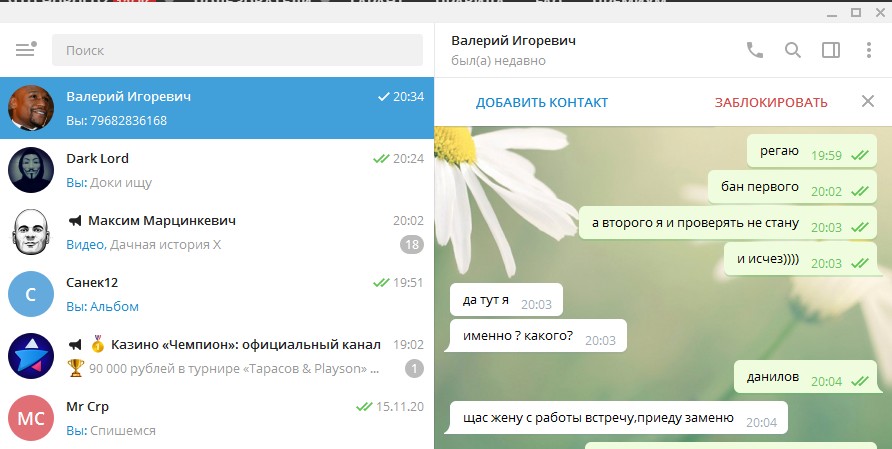Select the message регаю
892x449 pixels.
[812, 151]
